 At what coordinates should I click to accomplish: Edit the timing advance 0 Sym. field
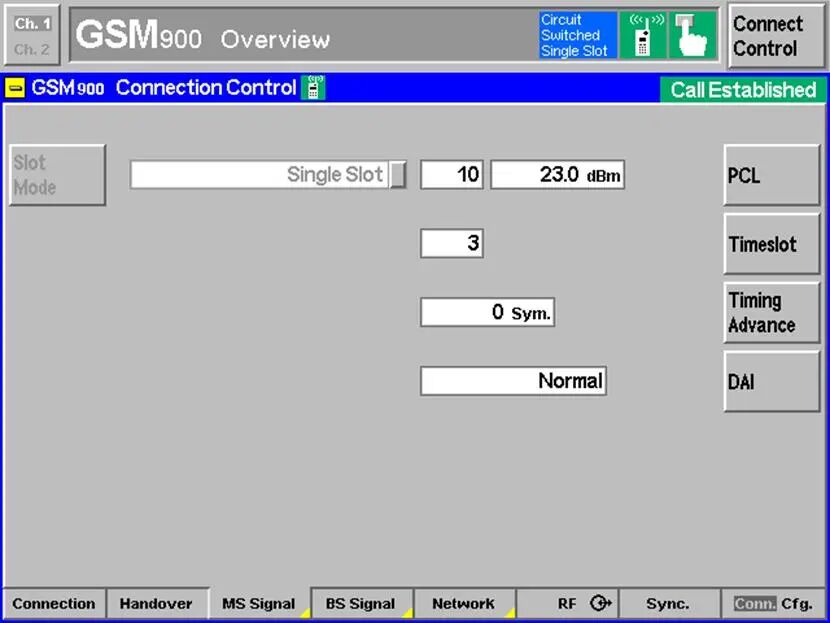point(488,312)
